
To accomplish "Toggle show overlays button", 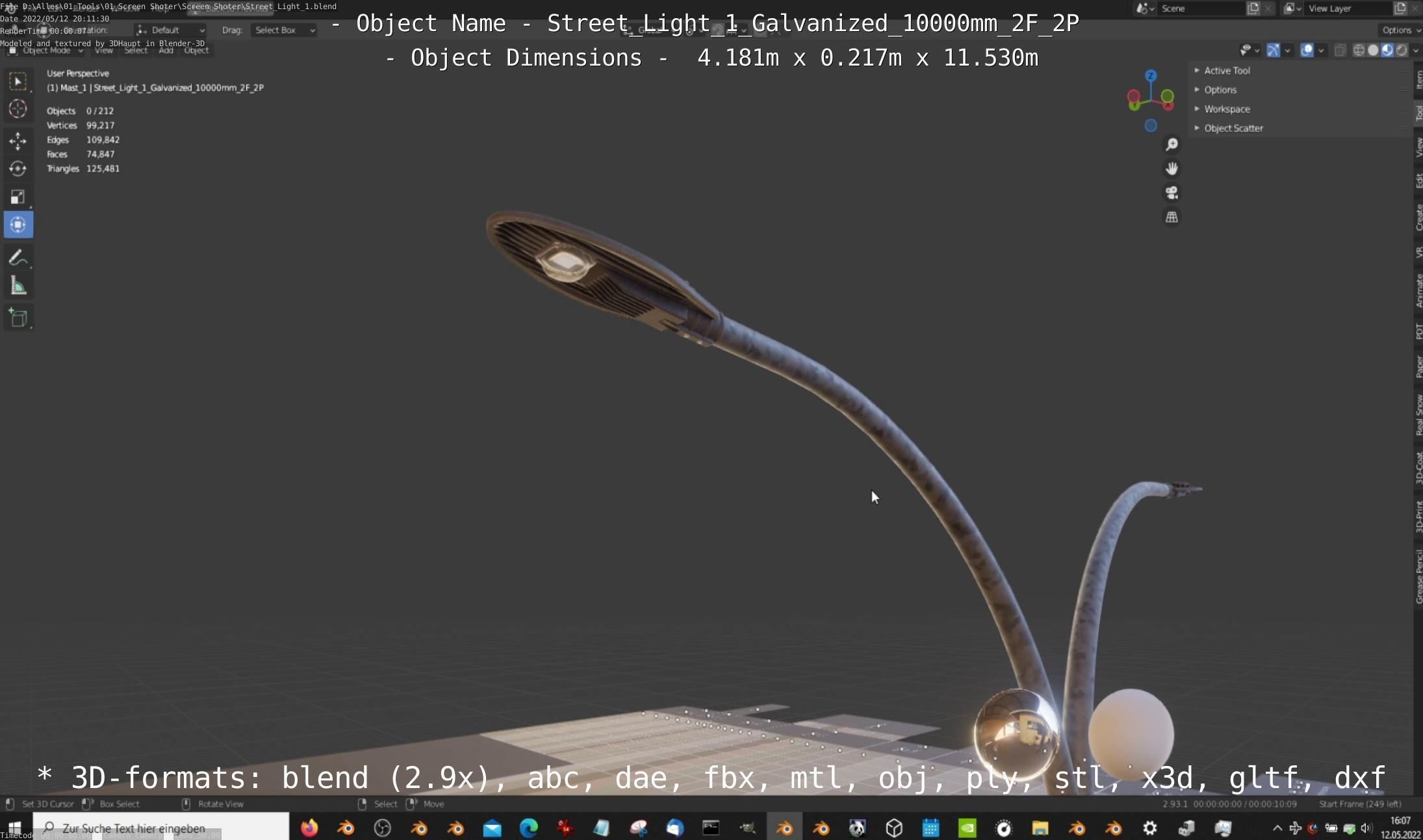I will (x=1307, y=50).
